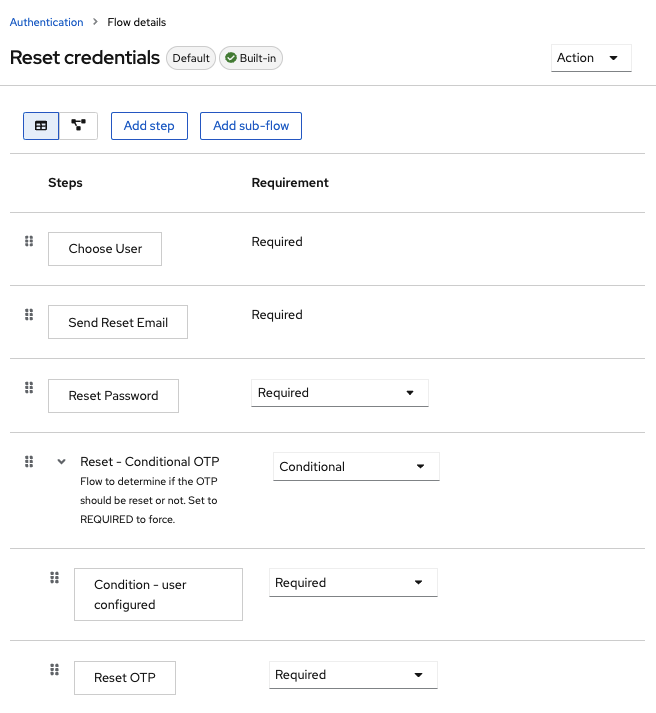Click drag handle for Choose User step

29,241
